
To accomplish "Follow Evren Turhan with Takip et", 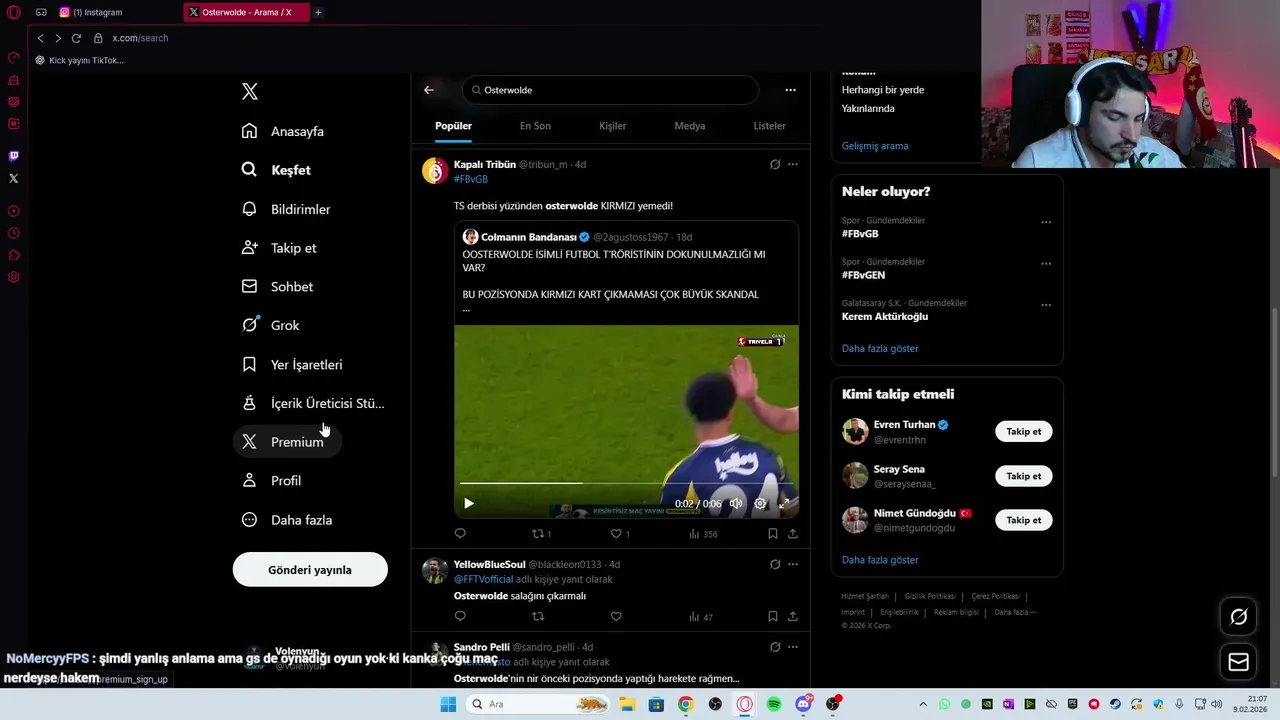I will click(x=1023, y=432).
